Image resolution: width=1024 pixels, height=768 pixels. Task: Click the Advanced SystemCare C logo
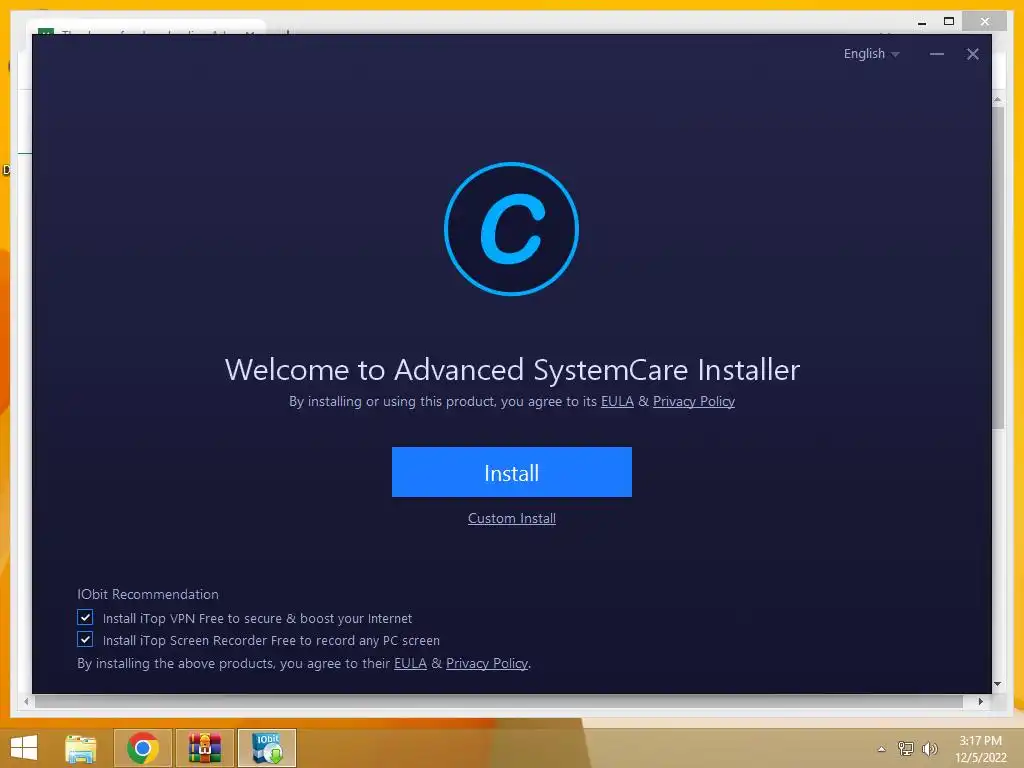click(511, 229)
